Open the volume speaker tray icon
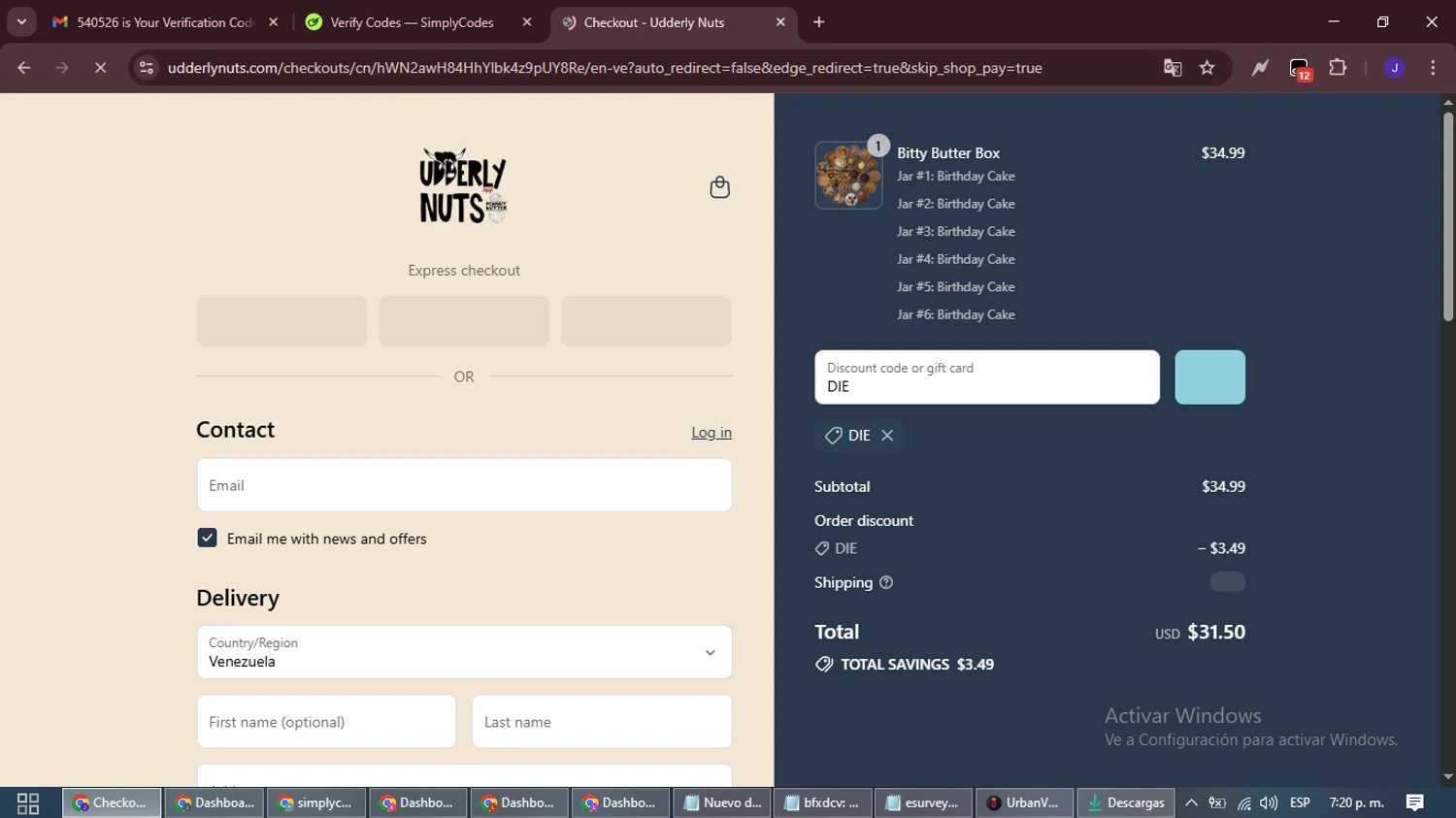 click(1269, 803)
